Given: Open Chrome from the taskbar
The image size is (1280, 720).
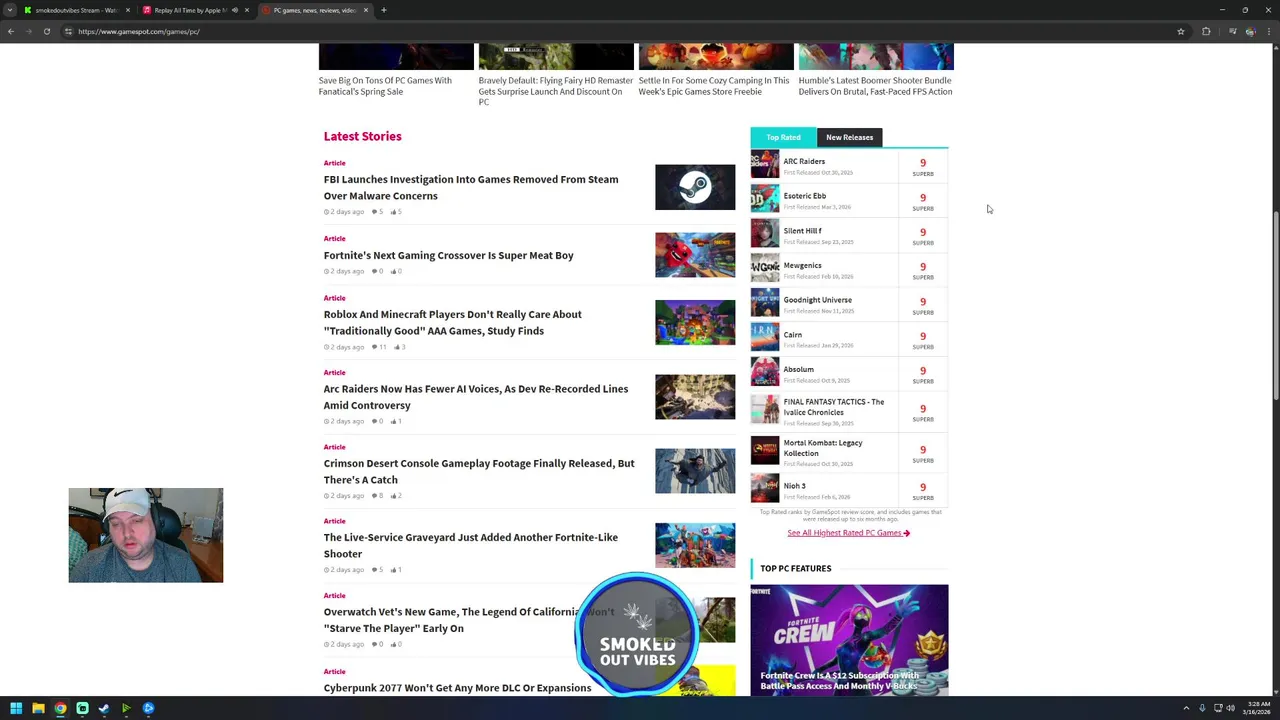Looking at the screenshot, I should click(x=60, y=708).
